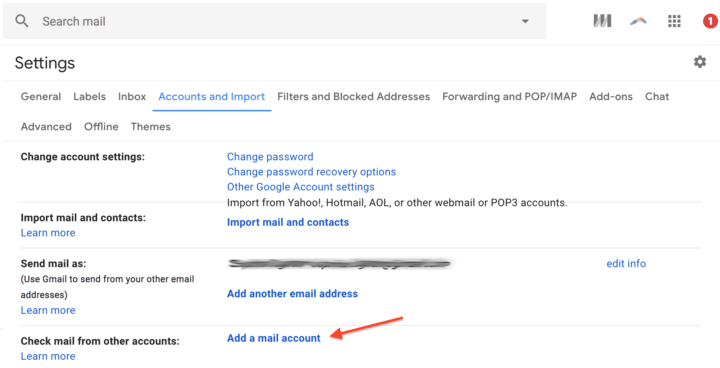Click the striped M extension icon

point(602,21)
